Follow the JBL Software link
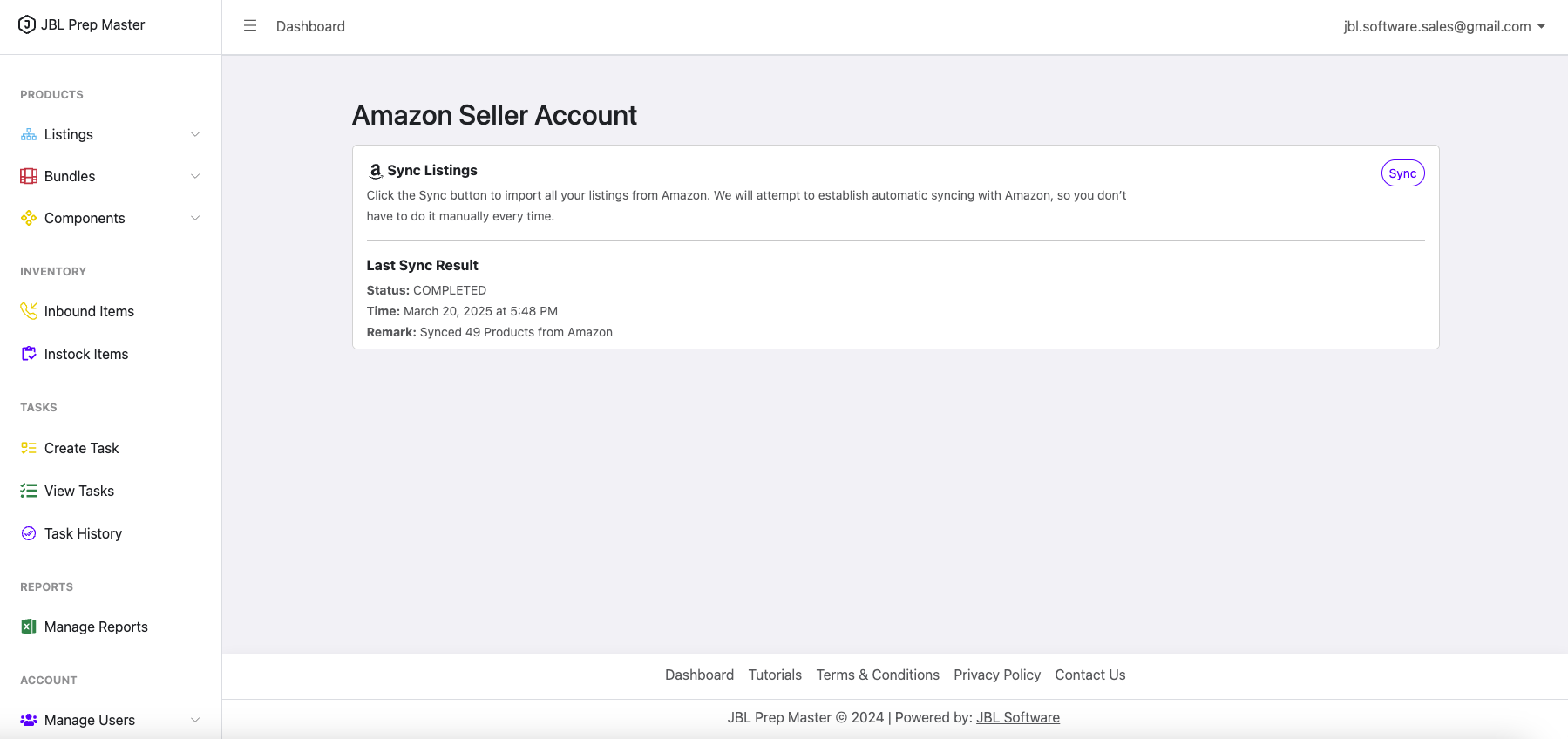 (x=1018, y=717)
